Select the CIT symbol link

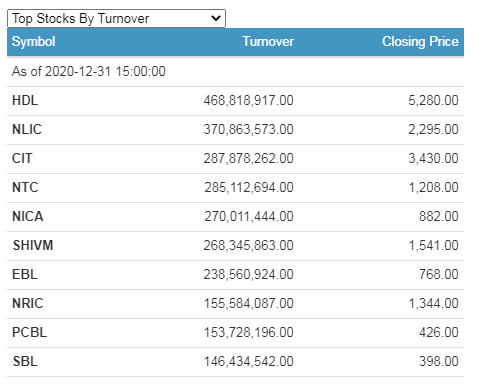tap(22, 158)
